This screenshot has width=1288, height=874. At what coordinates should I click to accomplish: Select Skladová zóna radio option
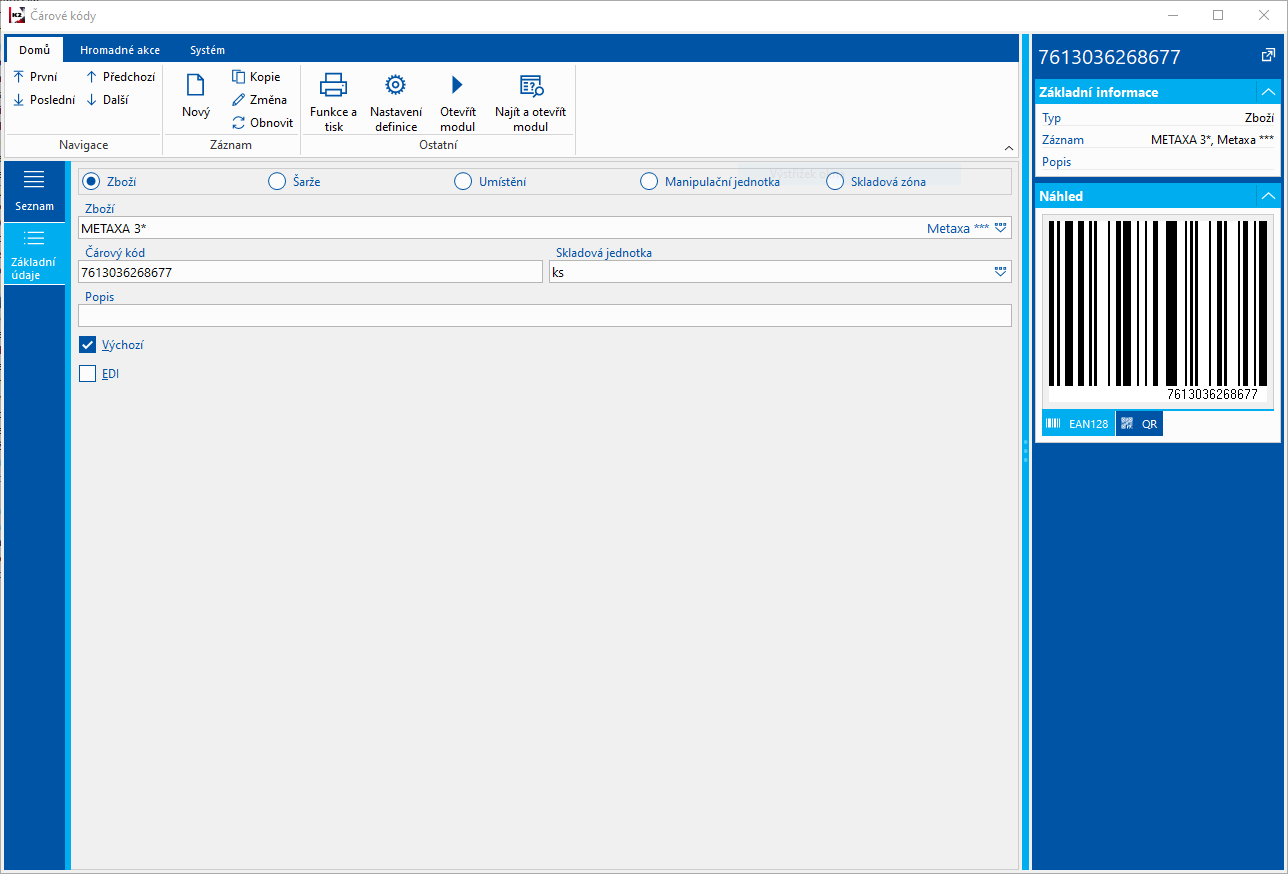tap(835, 182)
